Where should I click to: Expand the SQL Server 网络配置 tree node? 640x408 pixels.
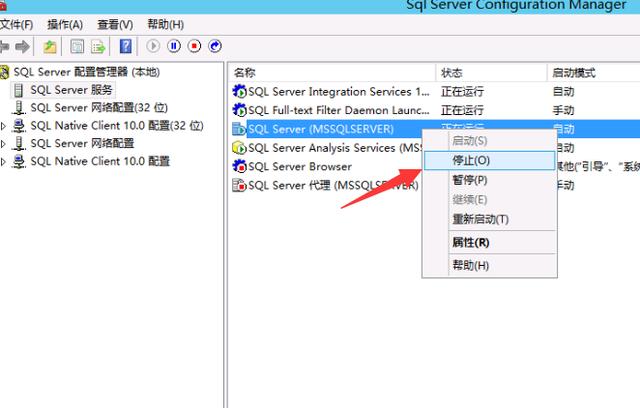(3, 144)
